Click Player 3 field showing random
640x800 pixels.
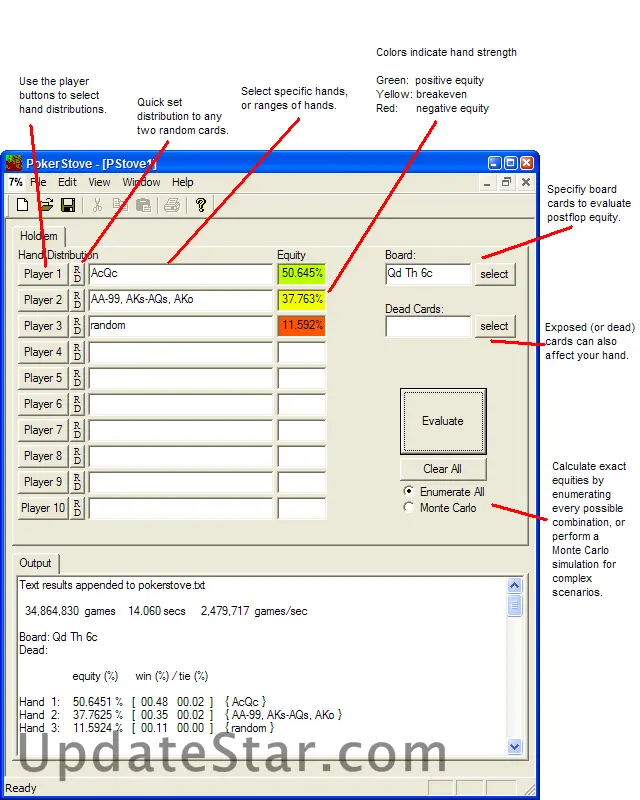pyautogui.click(x=181, y=326)
